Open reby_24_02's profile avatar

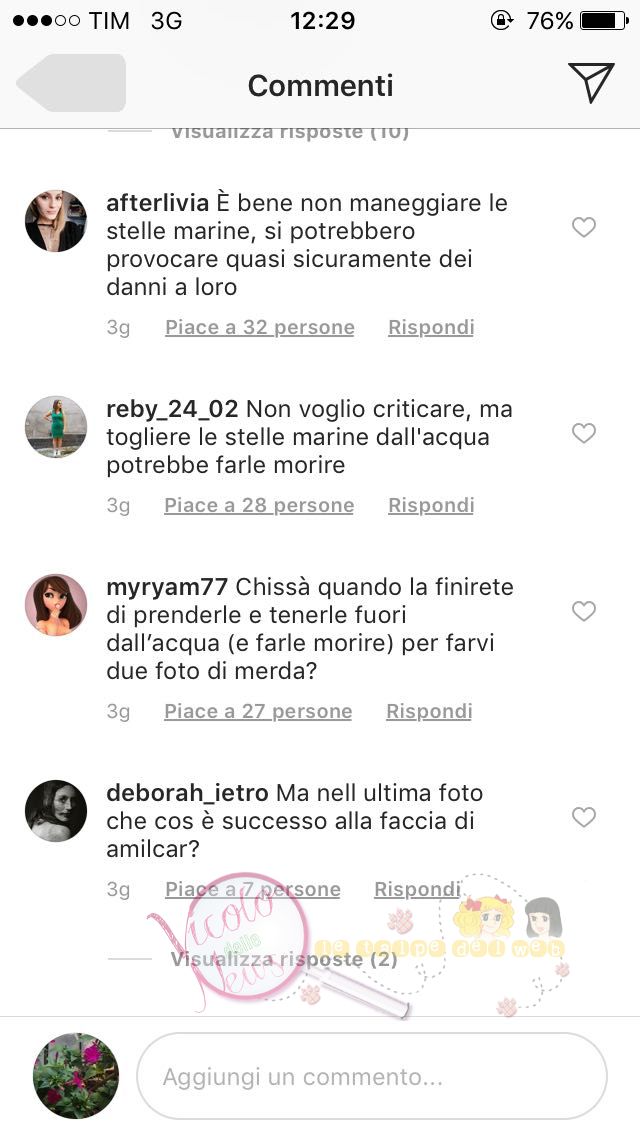56,427
